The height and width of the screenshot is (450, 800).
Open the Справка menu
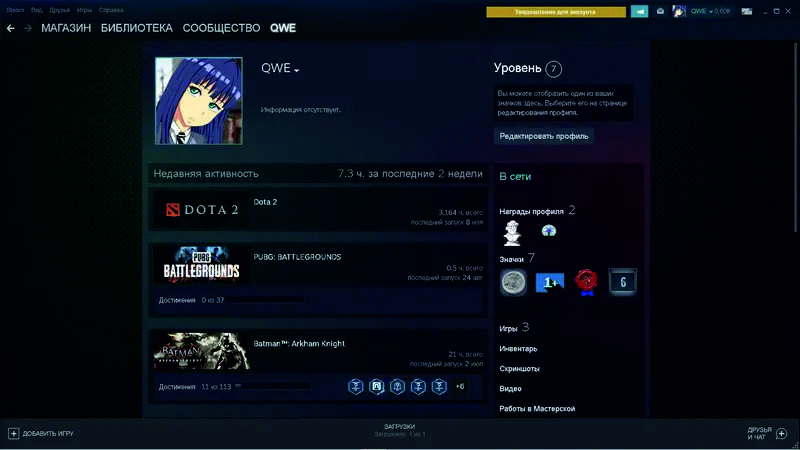click(111, 10)
